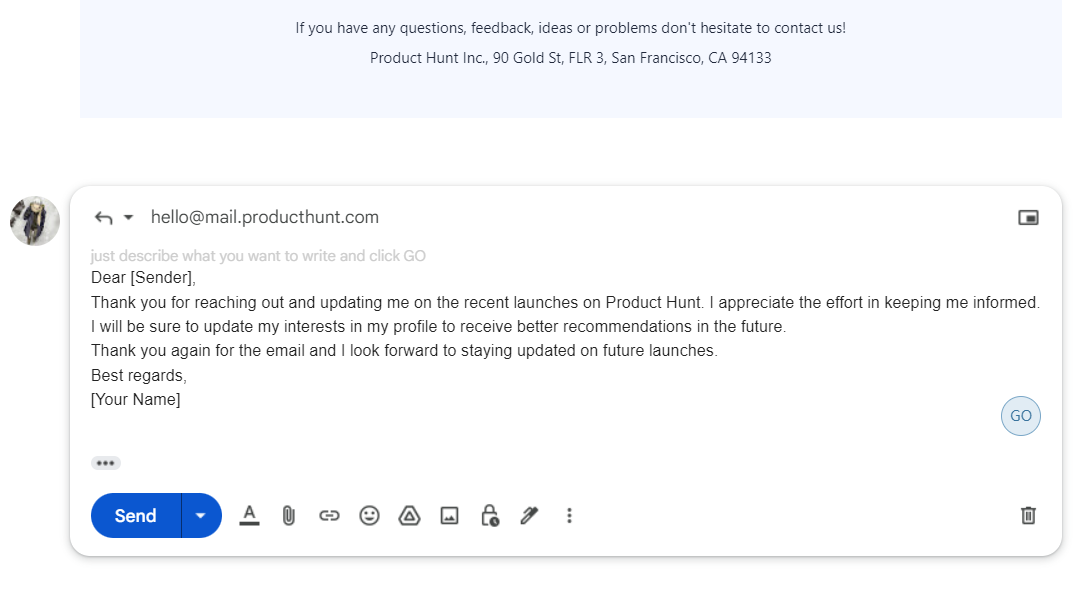Click the reply arrow icon

tap(103, 218)
